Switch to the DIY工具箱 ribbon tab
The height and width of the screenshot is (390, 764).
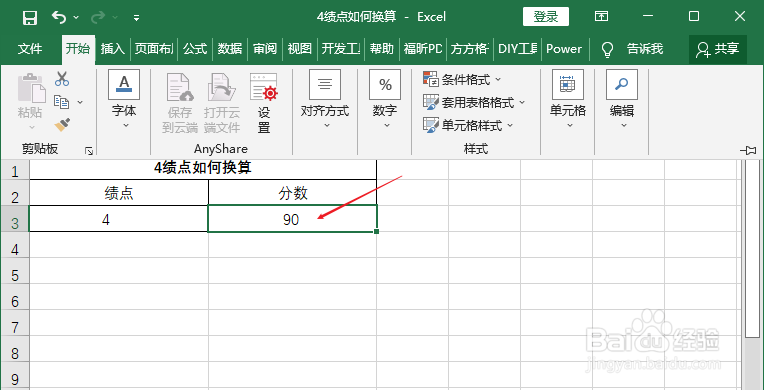click(517, 49)
